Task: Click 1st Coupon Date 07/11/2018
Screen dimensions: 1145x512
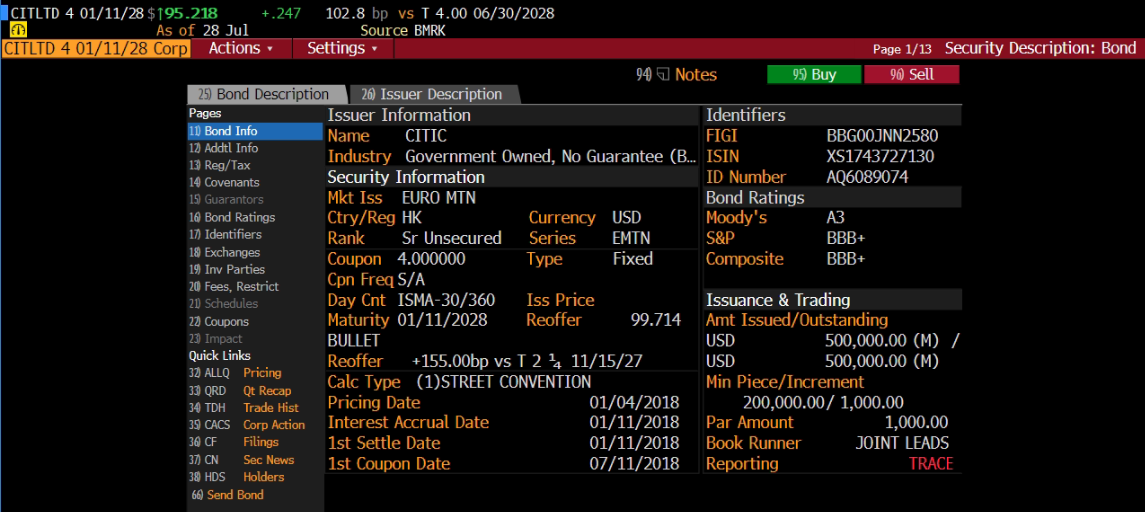Action: (x=634, y=464)
